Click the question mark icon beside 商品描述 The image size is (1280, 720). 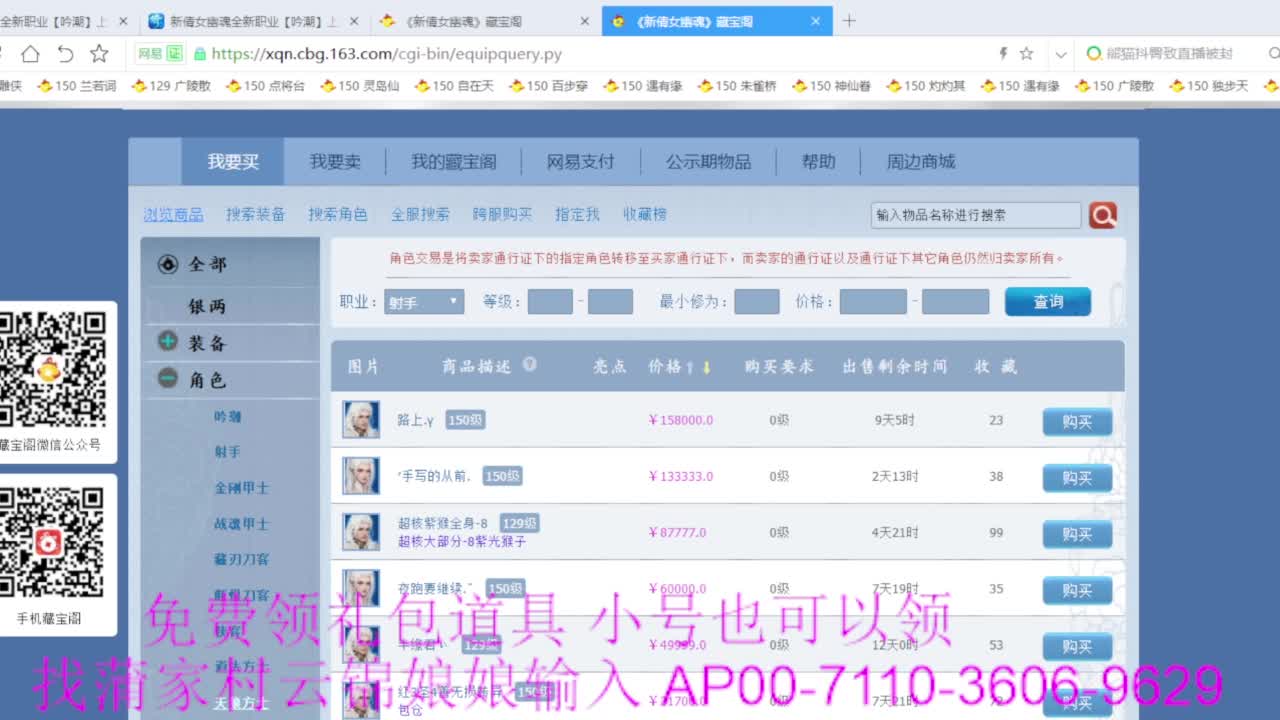[530, 365]
